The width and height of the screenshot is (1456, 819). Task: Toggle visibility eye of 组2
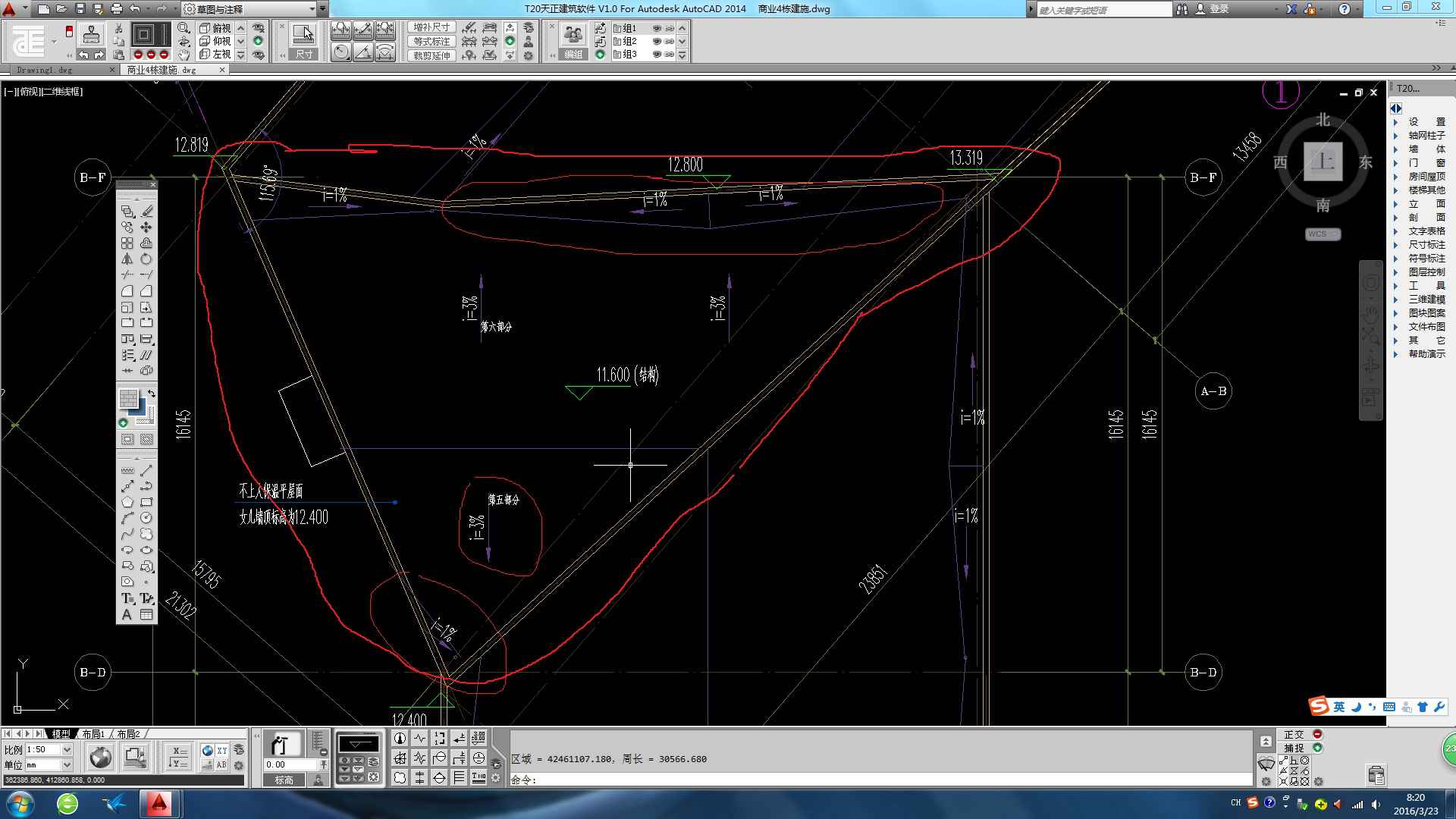[657, 42]
